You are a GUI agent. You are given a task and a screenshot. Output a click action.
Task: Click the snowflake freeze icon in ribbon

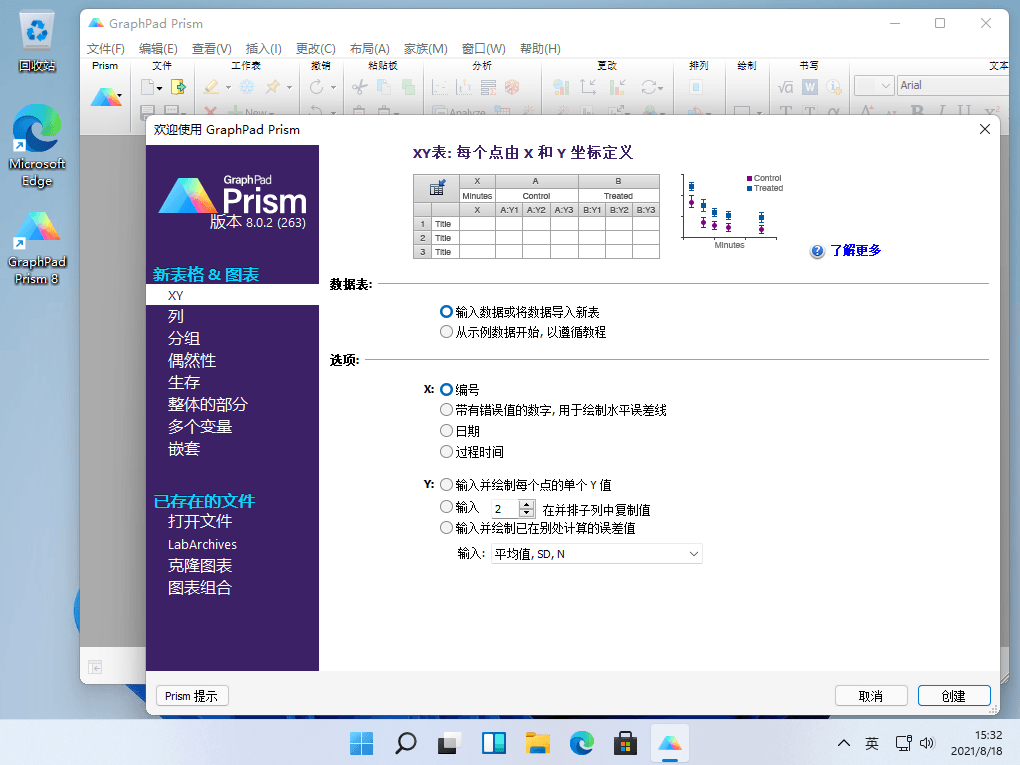(247, 87)
